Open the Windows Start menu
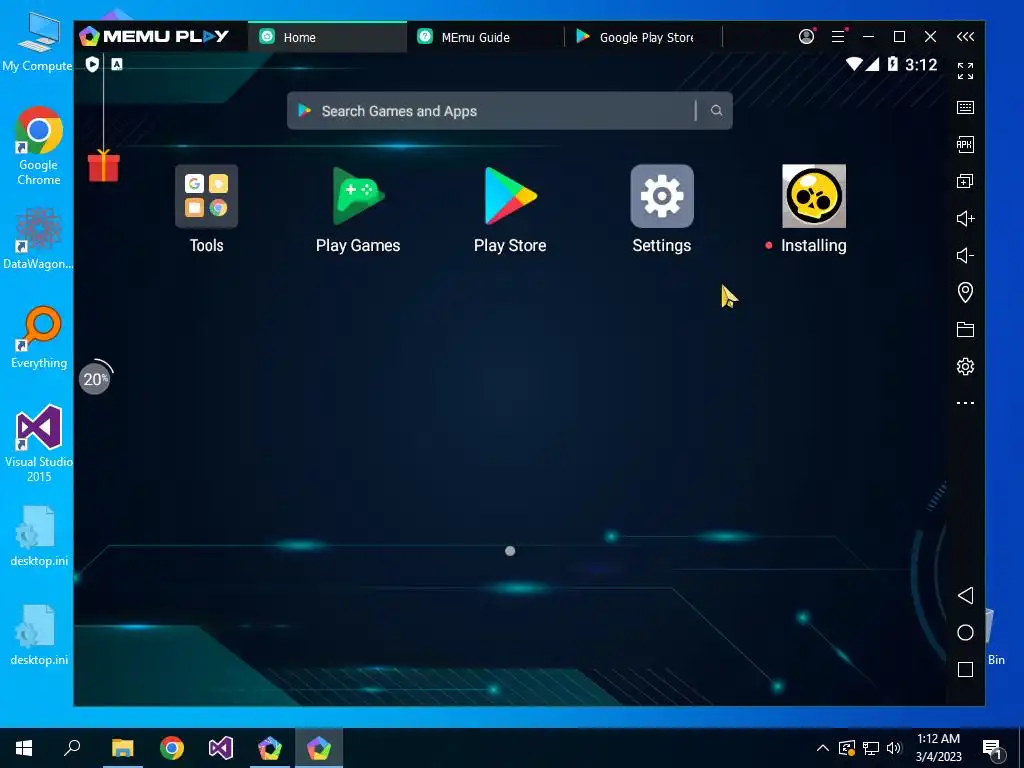 (24, 748)
